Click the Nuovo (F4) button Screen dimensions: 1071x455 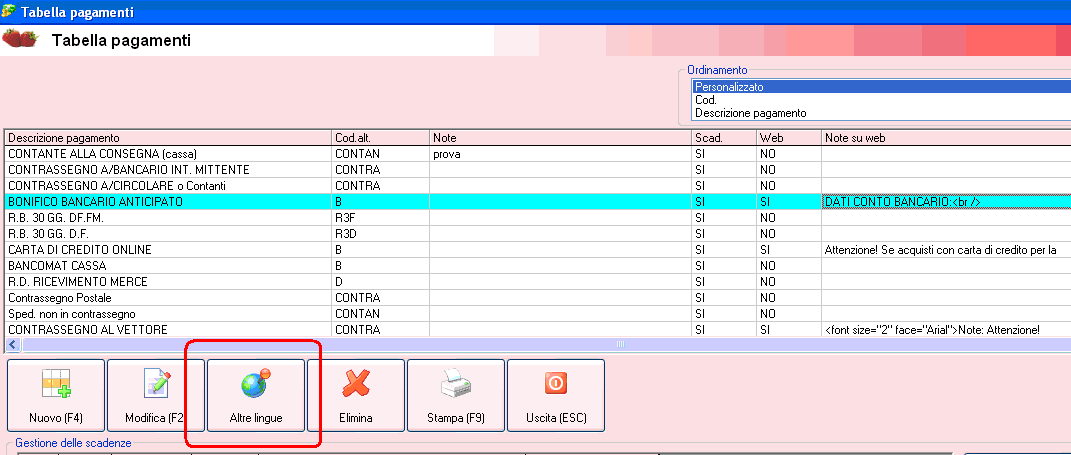pos(56,396)
